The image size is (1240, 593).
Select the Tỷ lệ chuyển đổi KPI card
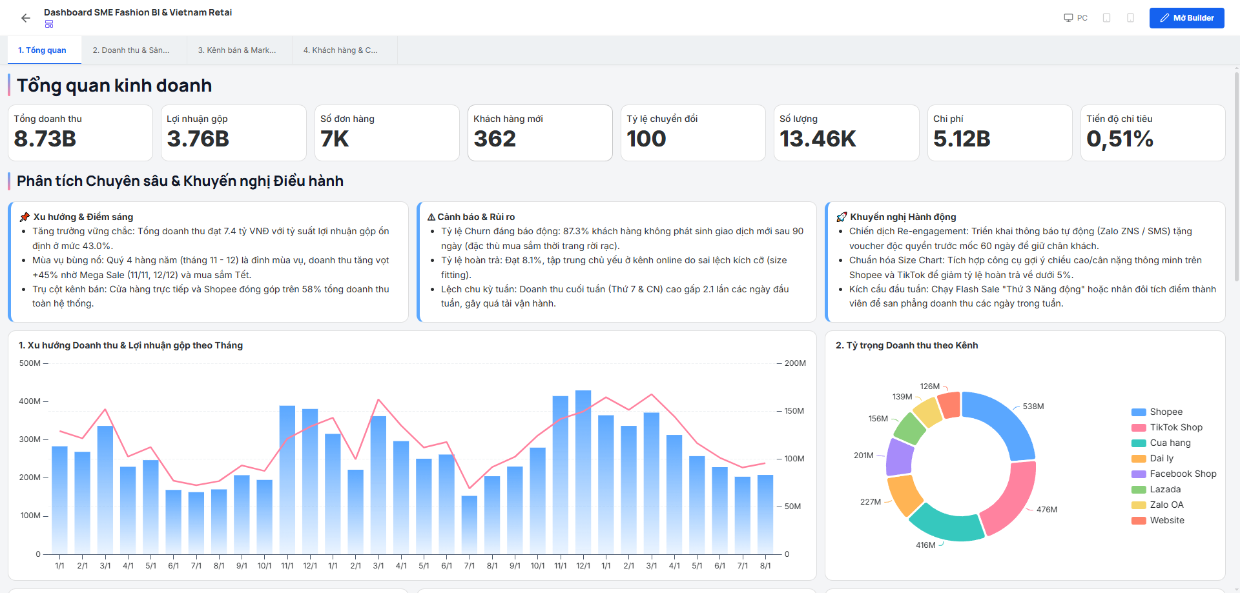point(693,133)
